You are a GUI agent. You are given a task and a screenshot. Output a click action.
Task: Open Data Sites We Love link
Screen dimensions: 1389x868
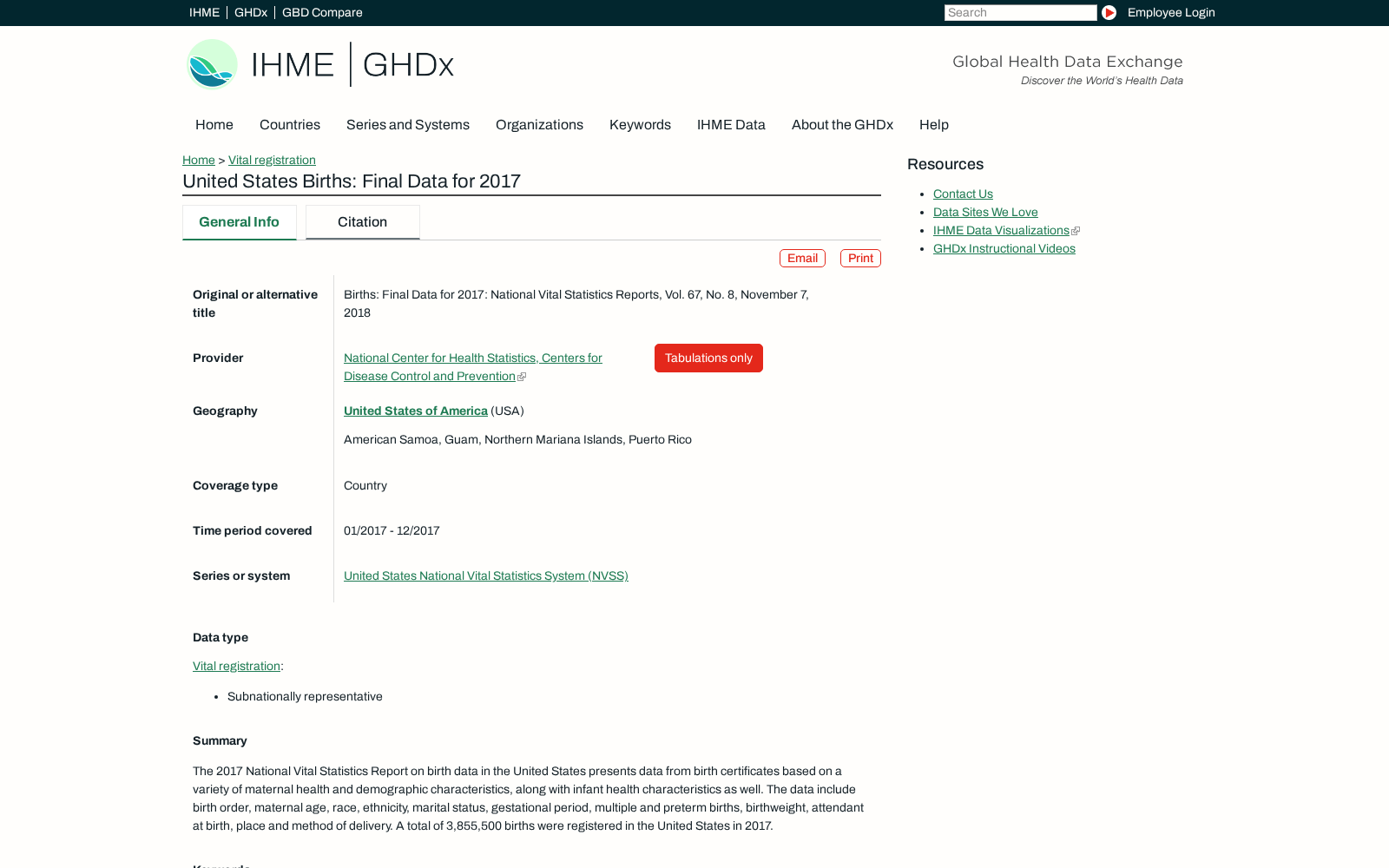pyautogui.click(x=985, y=212)
